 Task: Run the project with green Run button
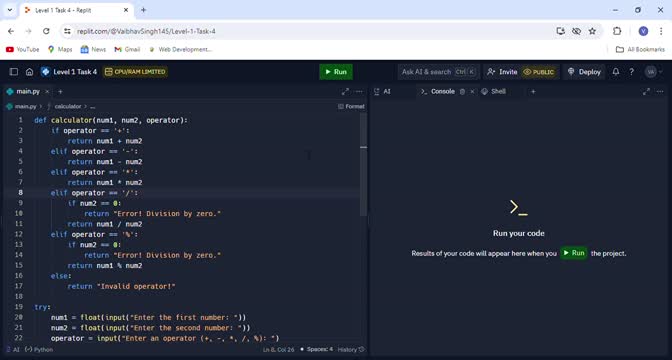(336, 72)
